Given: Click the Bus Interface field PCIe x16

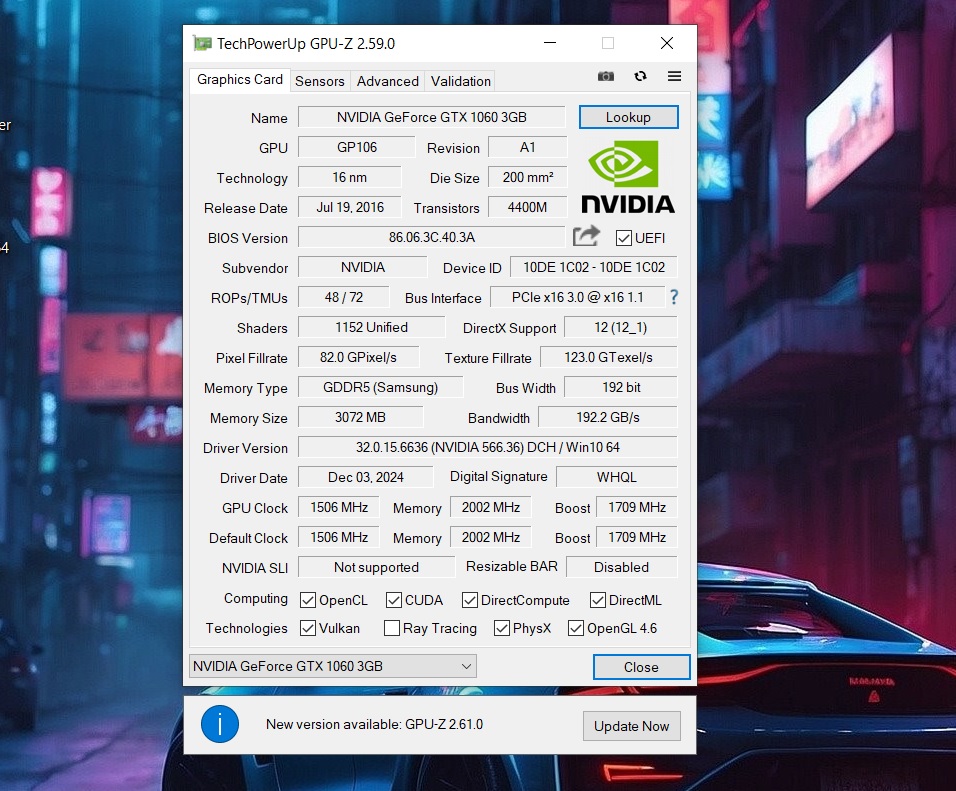Looking at the screenshot, I should point(577,297).
